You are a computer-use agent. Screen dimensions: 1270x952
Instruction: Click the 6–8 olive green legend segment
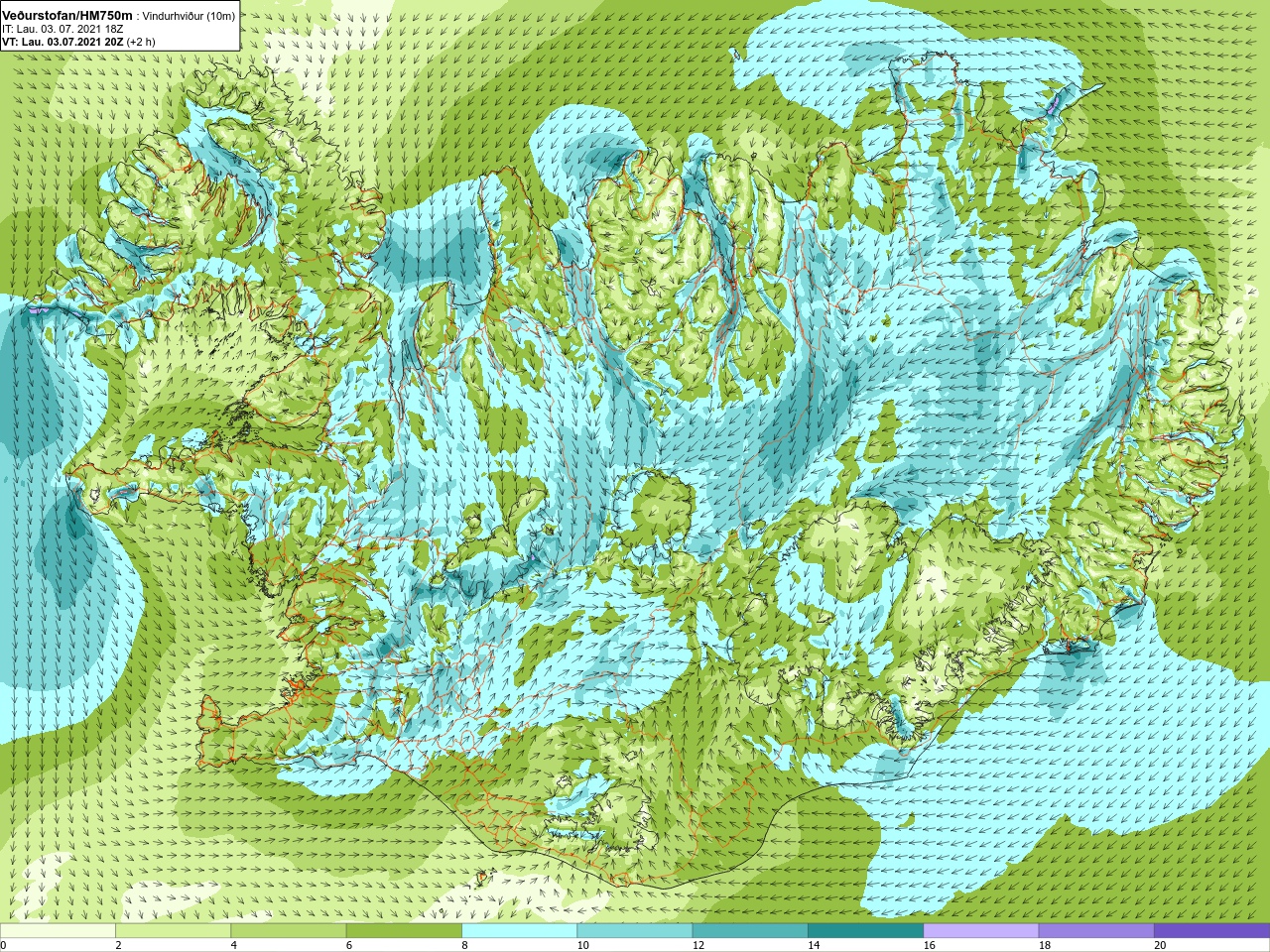[404, 931]
